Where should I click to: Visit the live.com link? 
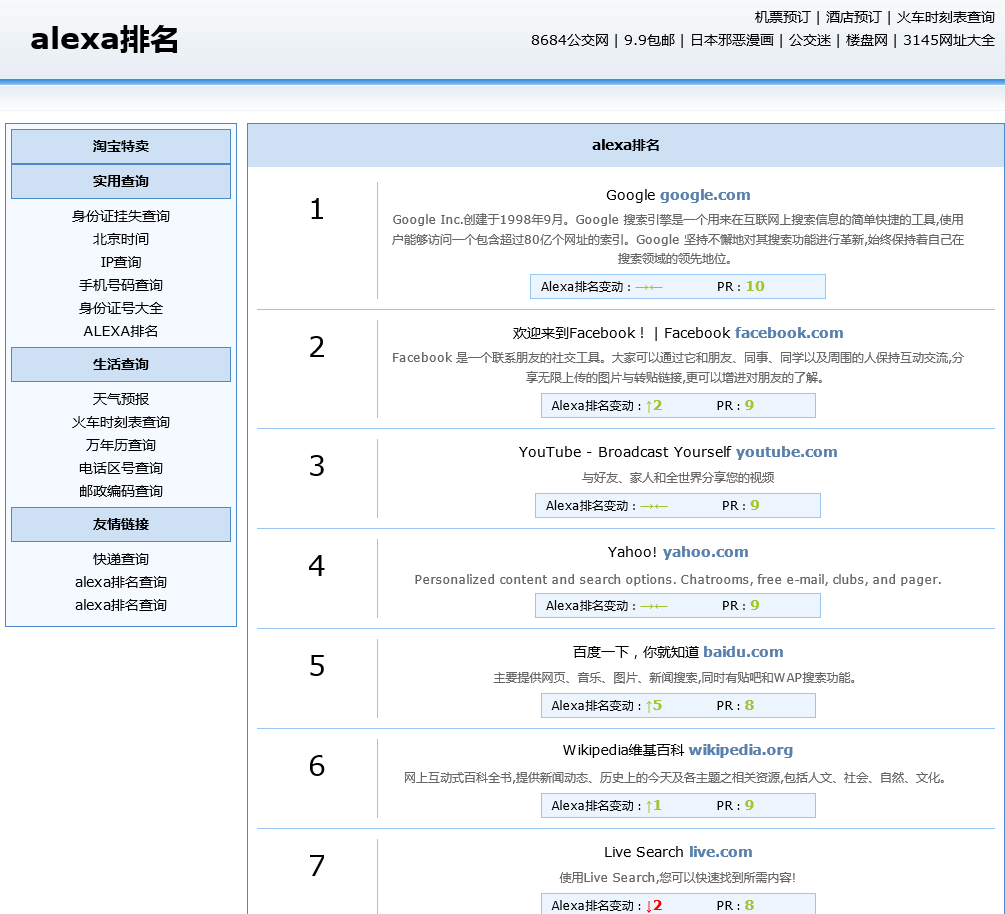(721, 852)
